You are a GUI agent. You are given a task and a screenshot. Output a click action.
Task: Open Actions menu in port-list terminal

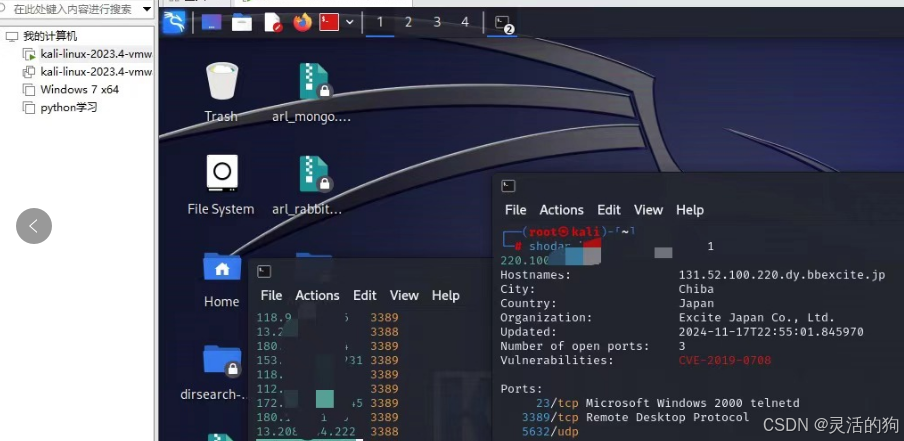[x=317, y=295]
